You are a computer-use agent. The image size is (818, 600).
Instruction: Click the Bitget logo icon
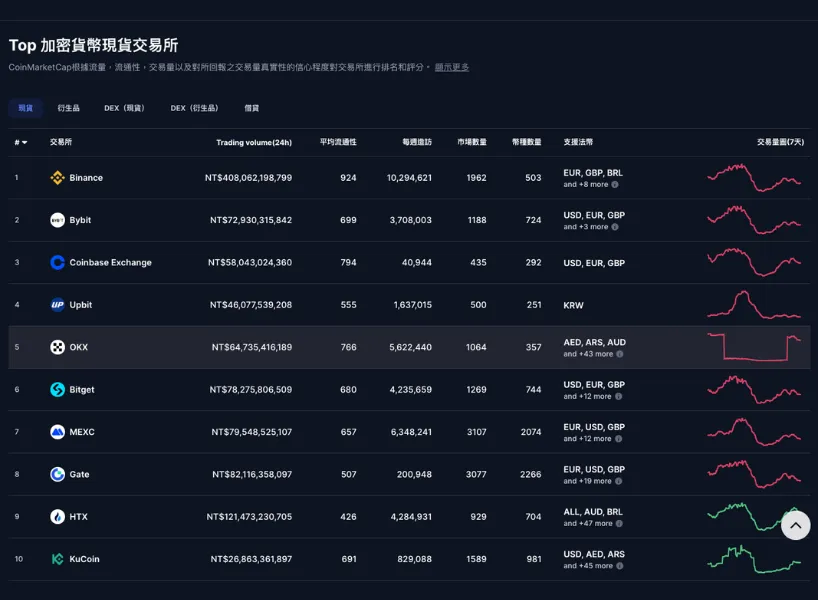click(57, 389)
